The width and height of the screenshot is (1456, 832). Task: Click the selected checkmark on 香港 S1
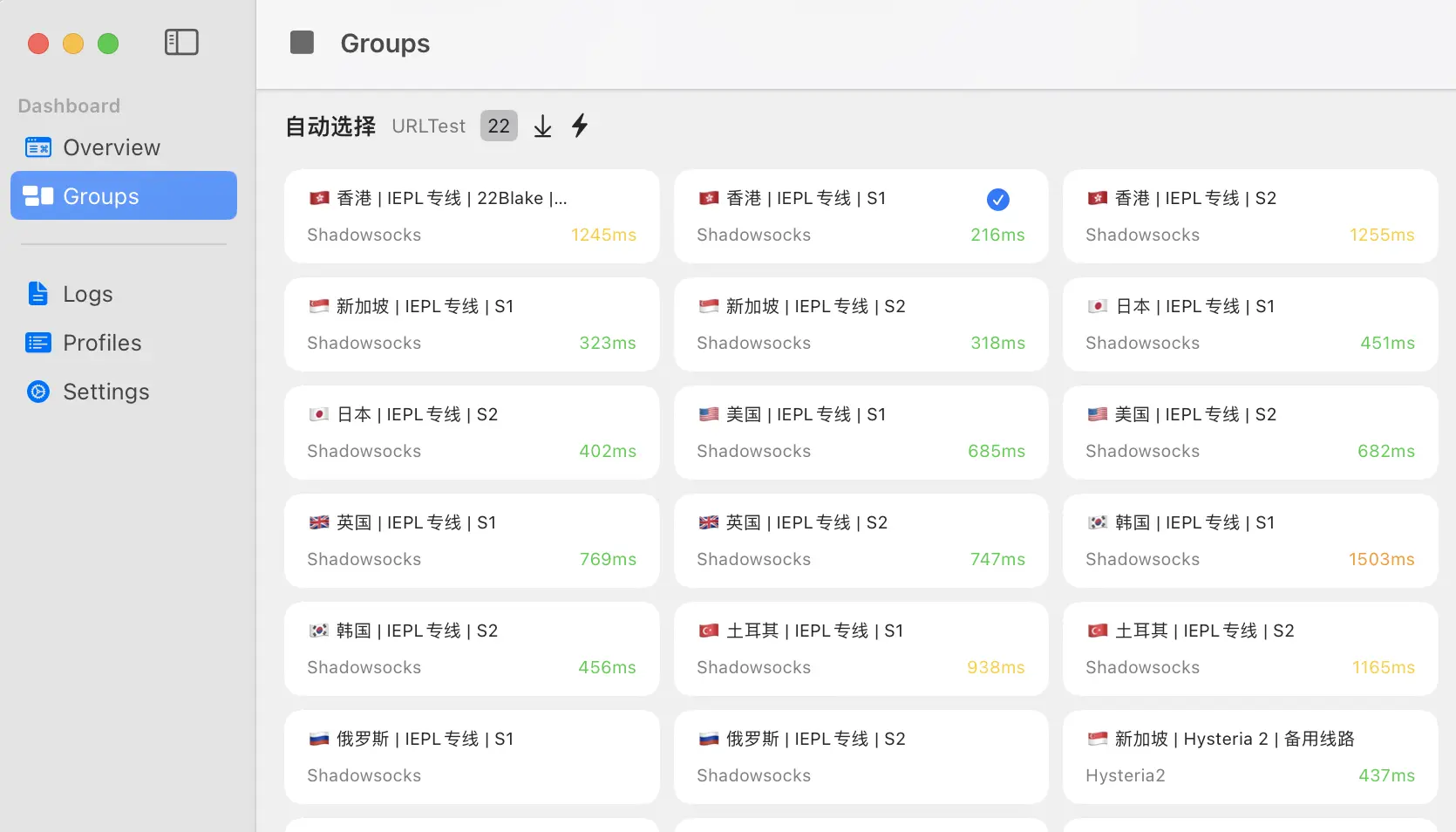point(997,200)
